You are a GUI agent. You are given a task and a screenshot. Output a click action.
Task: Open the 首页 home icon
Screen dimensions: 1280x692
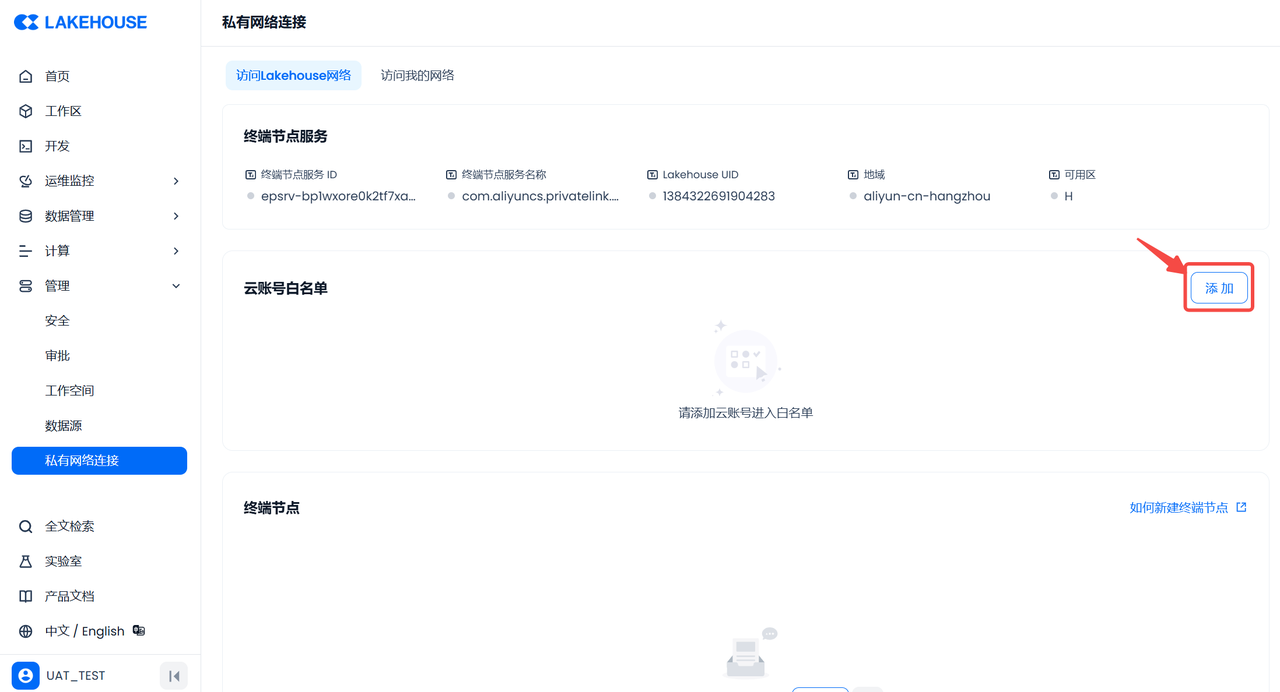pyautogui.click(x=26, y=76)
